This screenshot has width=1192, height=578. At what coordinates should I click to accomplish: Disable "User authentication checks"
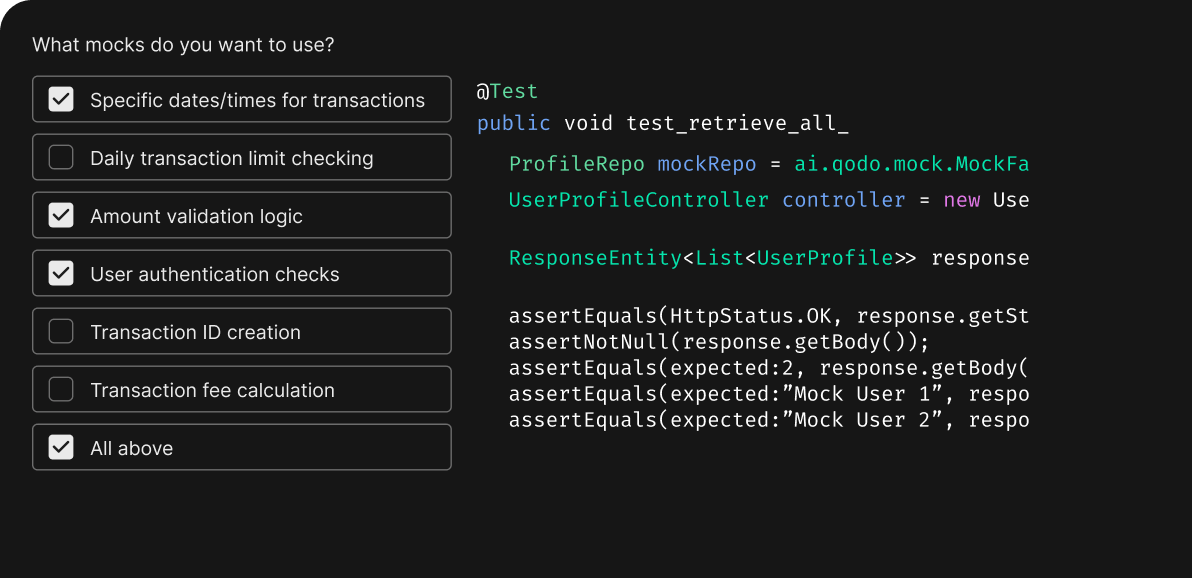tap(60, 273)
